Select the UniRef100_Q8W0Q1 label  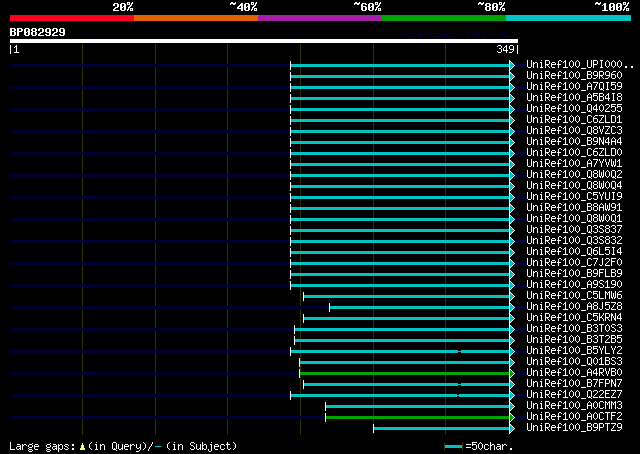pyautogui.click(x=574, y=219)
